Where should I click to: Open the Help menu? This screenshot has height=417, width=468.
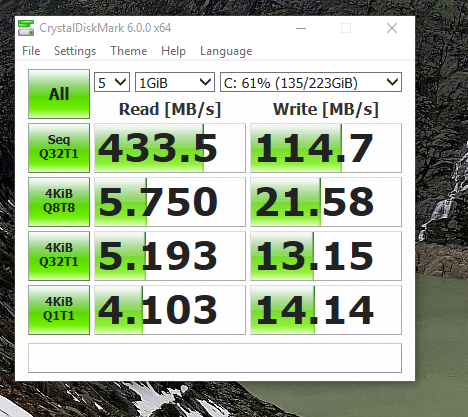coord(173,51)
